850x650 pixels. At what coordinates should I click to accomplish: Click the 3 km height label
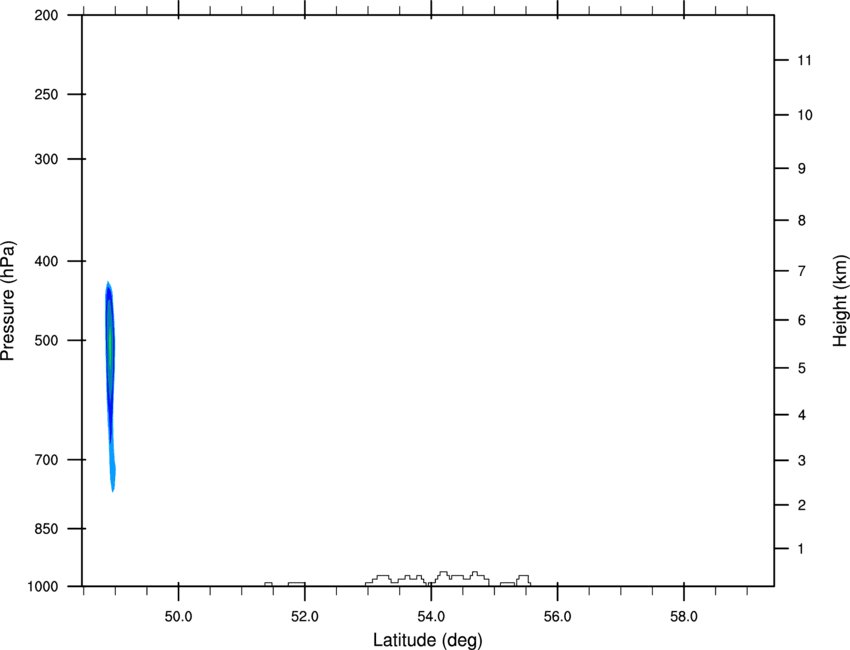click(802, 461)
